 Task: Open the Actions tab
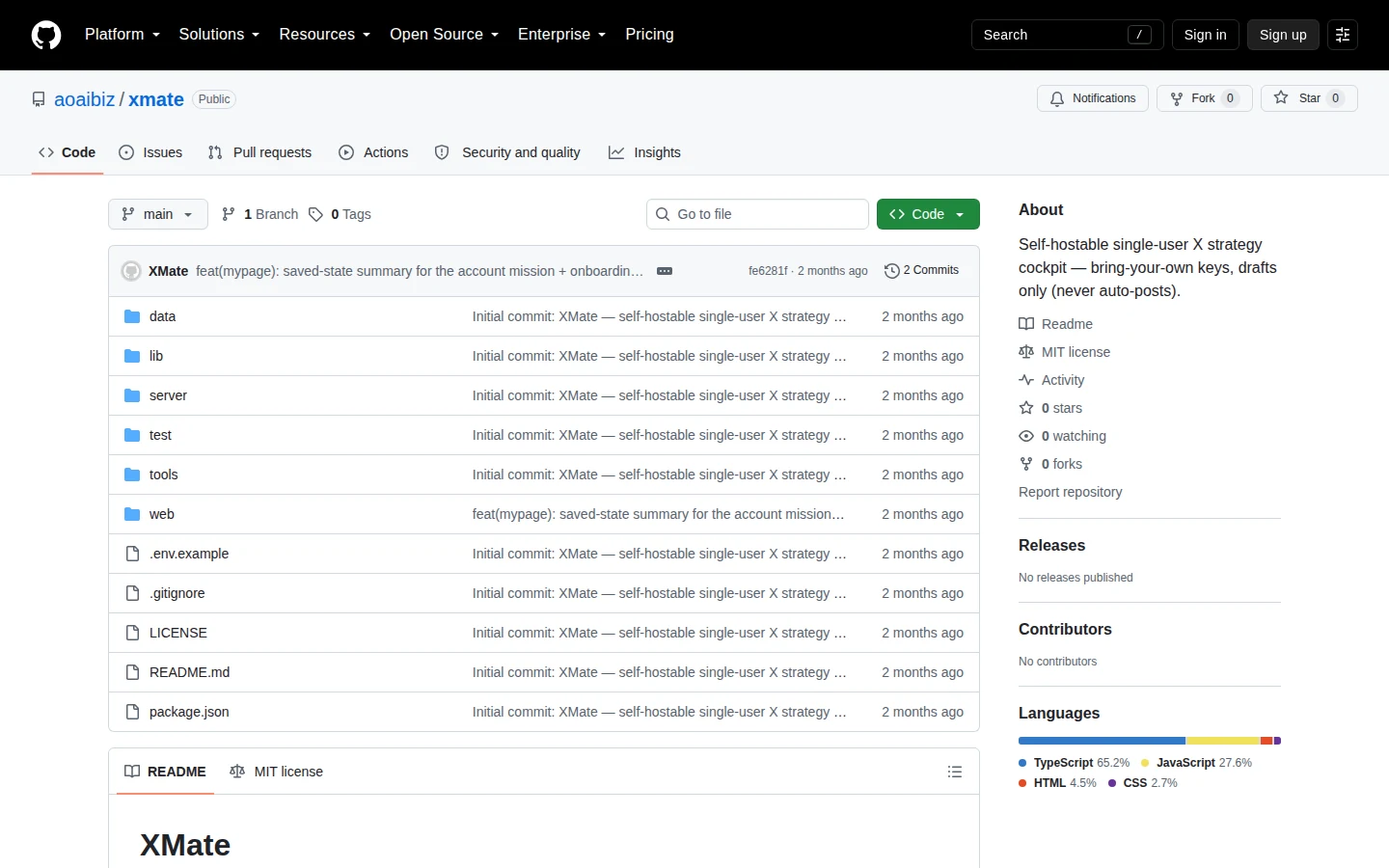tap(373, 152)
